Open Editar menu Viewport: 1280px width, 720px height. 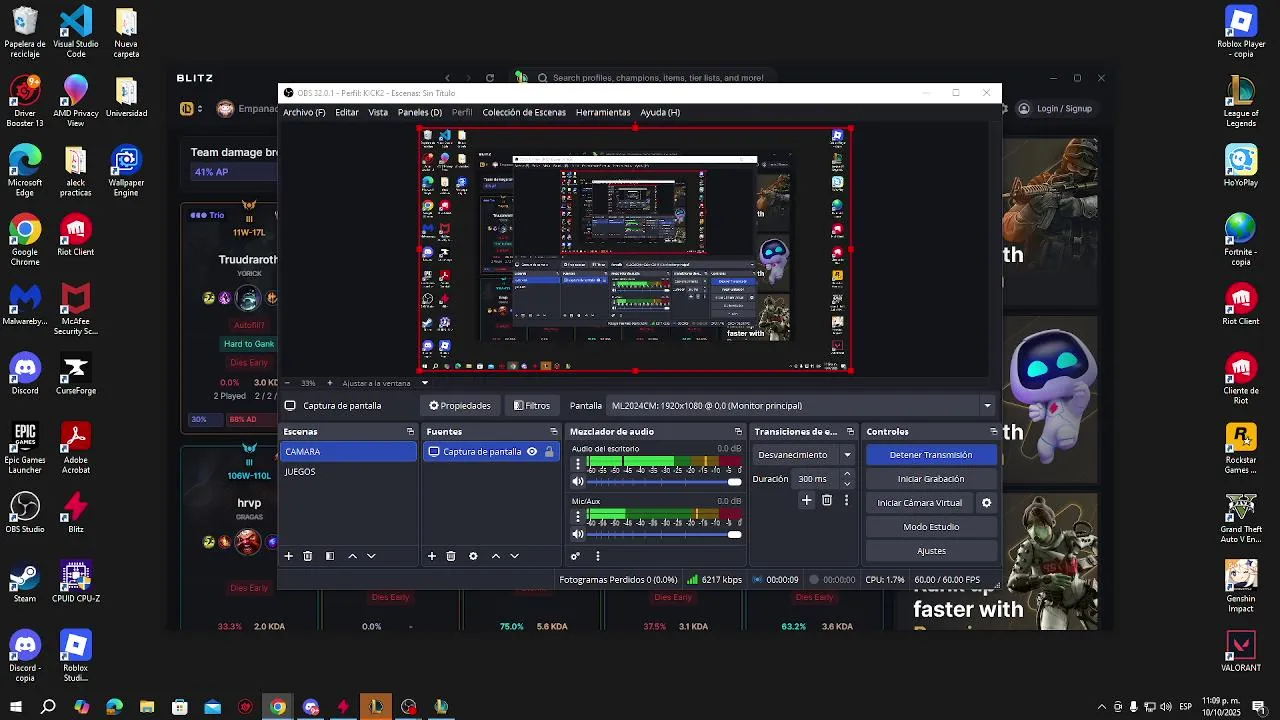[x=347, y=112]
